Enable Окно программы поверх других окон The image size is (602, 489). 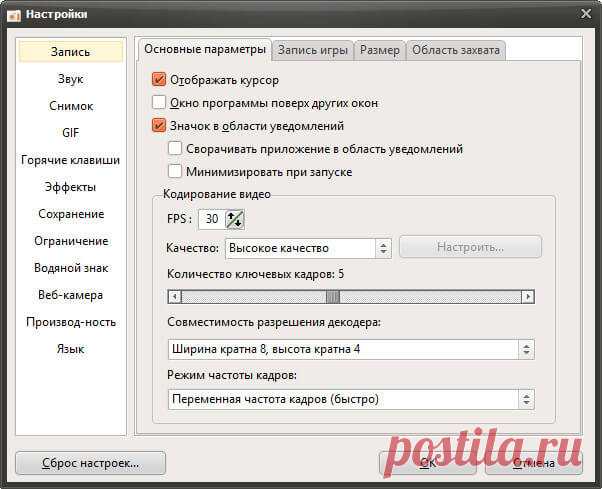click(159, 102)
